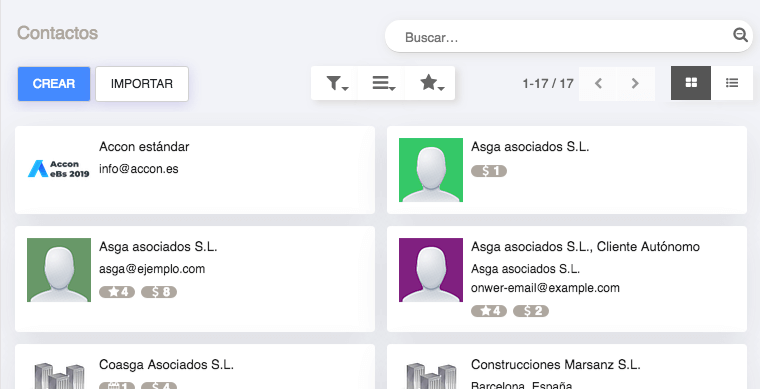Click building icon of Coasga Asociados
760x389 pixels.
pyautogui.click(x=59, y=376)
